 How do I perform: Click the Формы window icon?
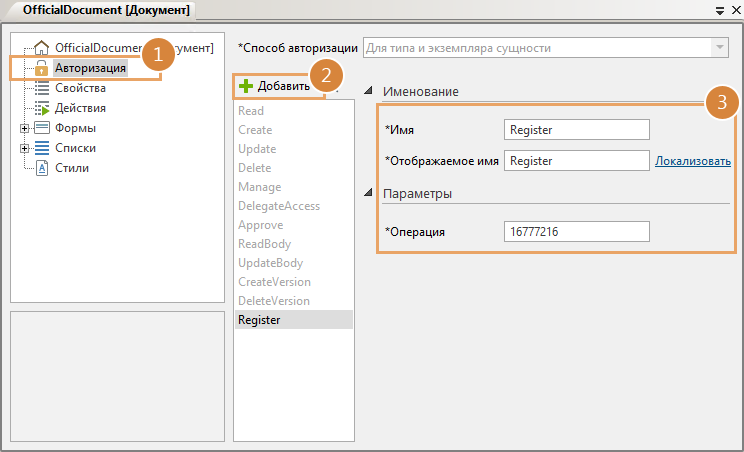[42, 128]
